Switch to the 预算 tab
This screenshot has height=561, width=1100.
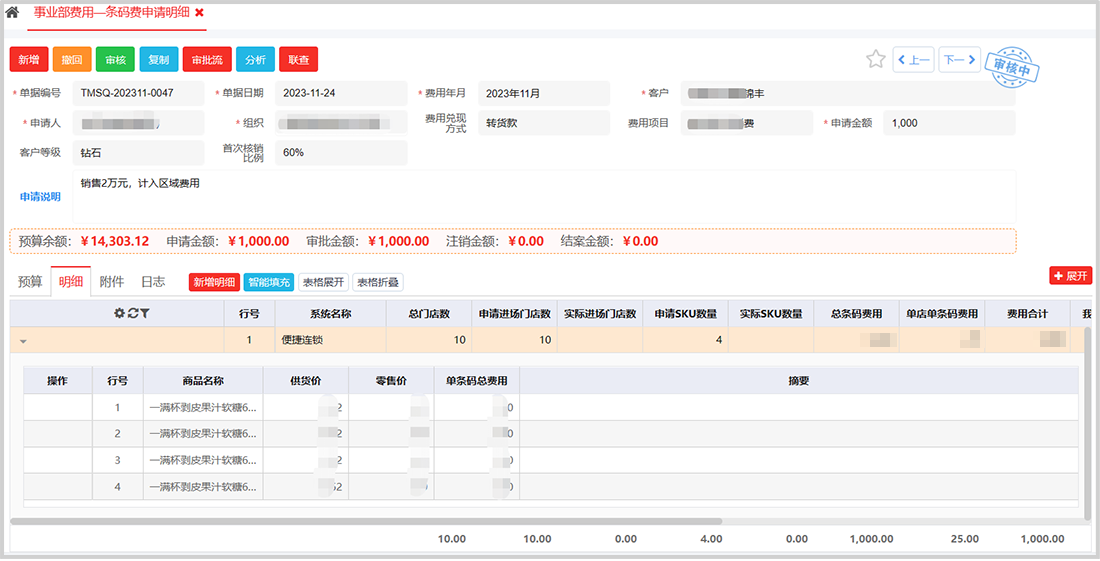tap(30, 282)
